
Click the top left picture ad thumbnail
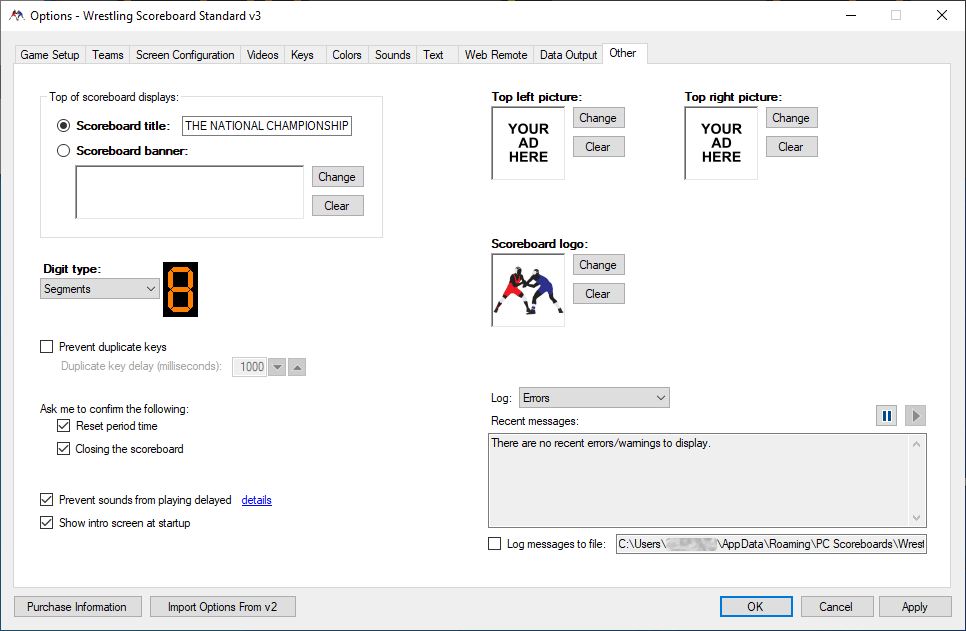(x=528, y=143)
